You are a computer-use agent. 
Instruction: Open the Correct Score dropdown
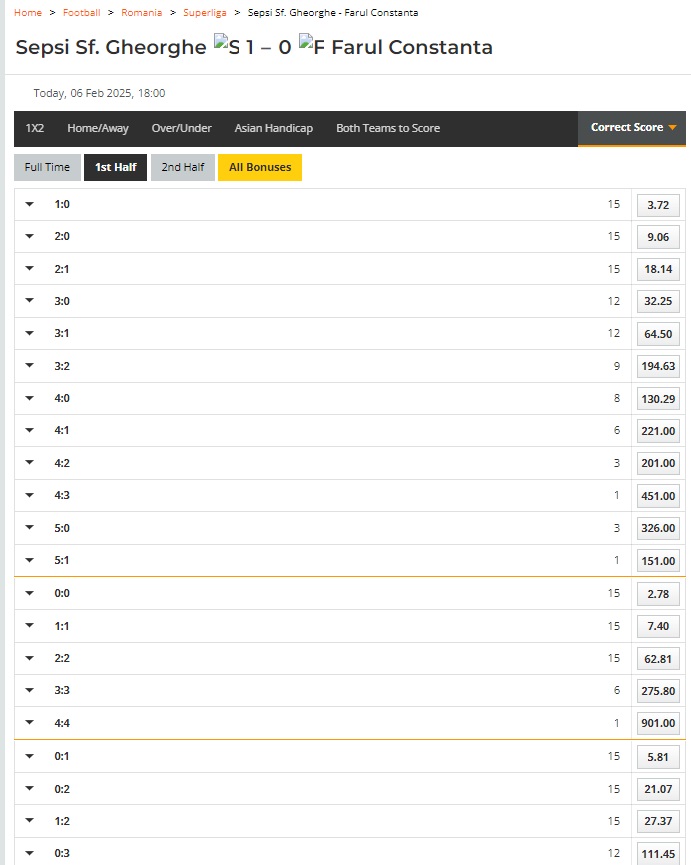pyautogui.click(x=632, y=128)
